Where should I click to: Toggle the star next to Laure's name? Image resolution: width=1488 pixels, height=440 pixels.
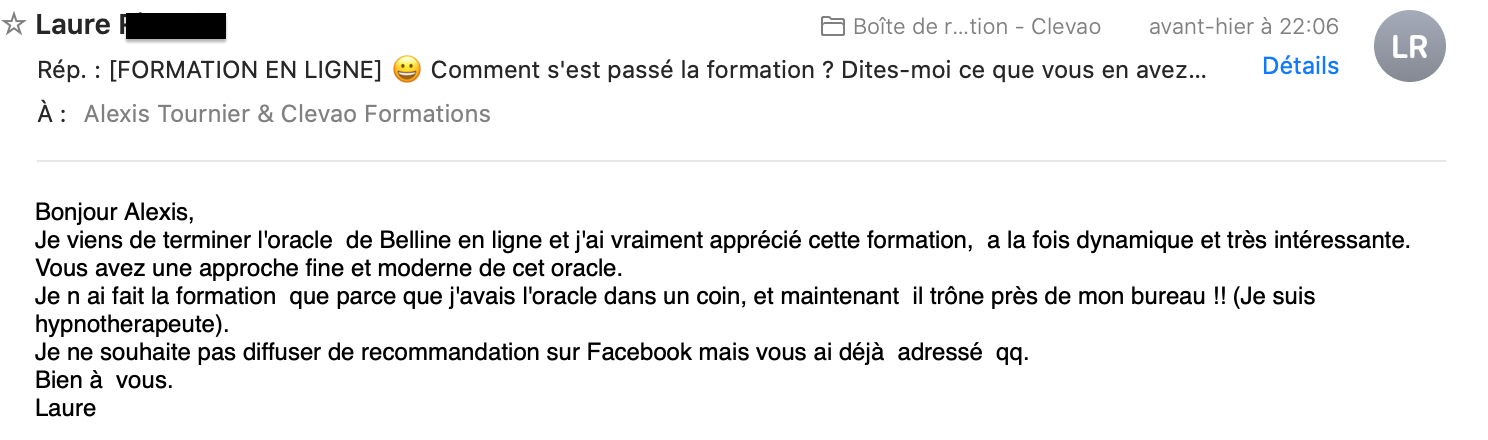(x=14, y=25)
